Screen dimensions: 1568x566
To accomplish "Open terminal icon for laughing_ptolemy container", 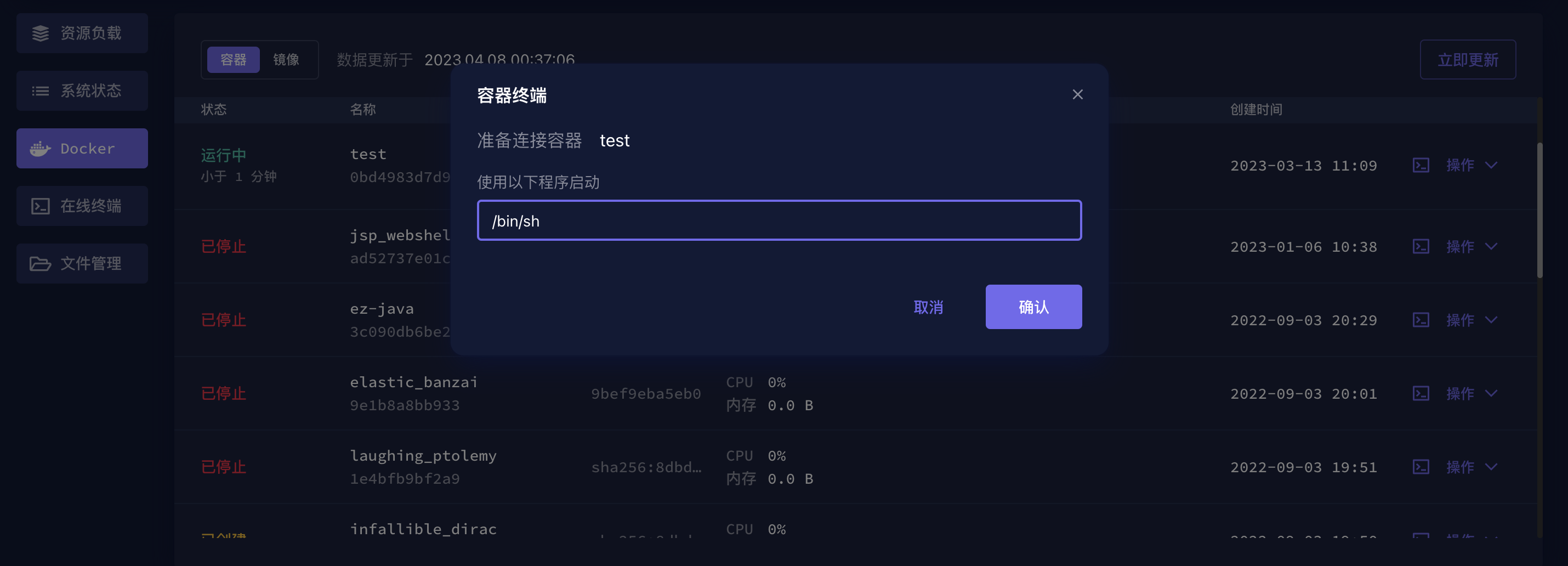I will (x=1421, y=467).
